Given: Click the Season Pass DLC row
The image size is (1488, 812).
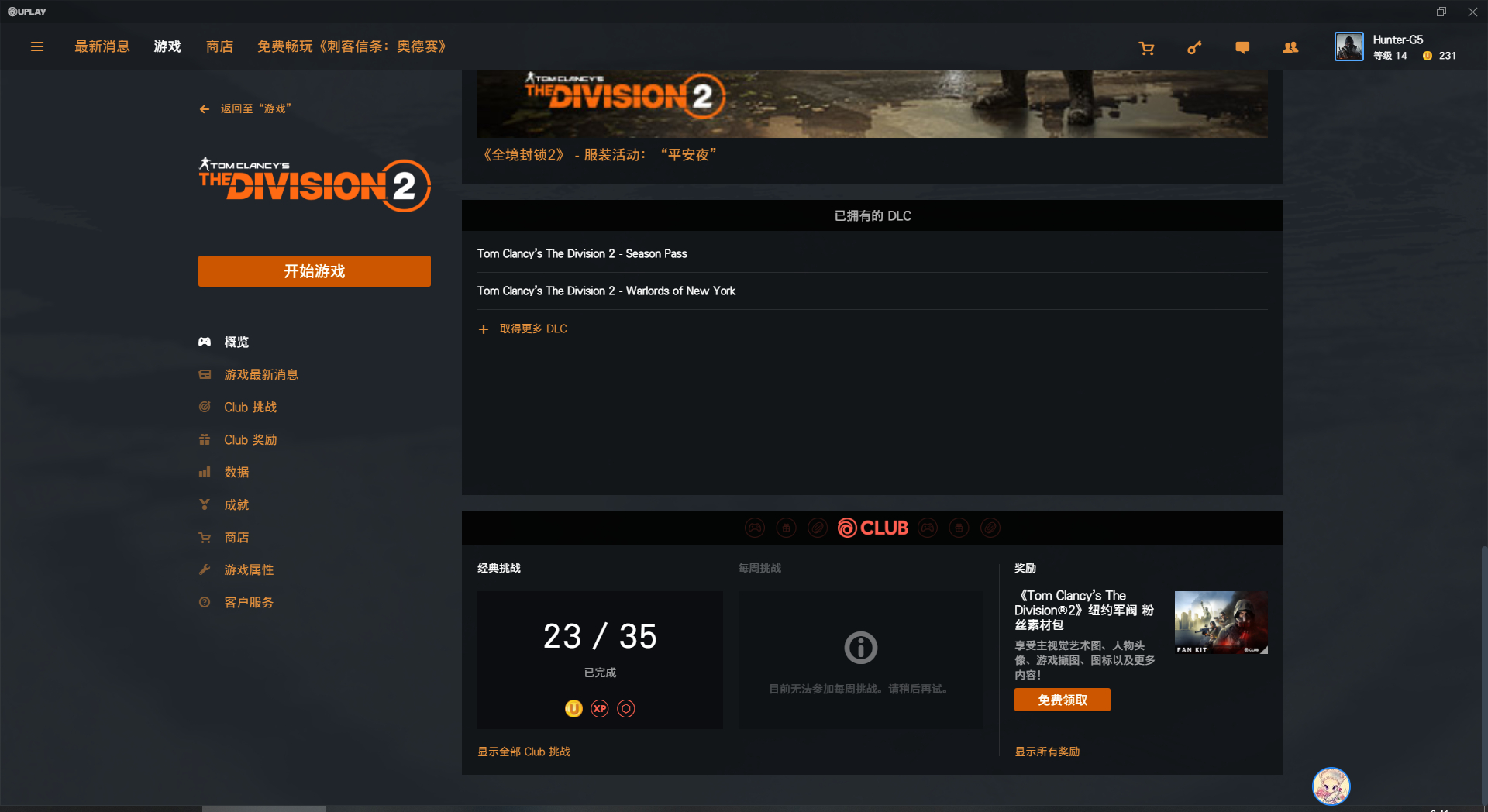Looking at the screenshot, I should [873, 253].
